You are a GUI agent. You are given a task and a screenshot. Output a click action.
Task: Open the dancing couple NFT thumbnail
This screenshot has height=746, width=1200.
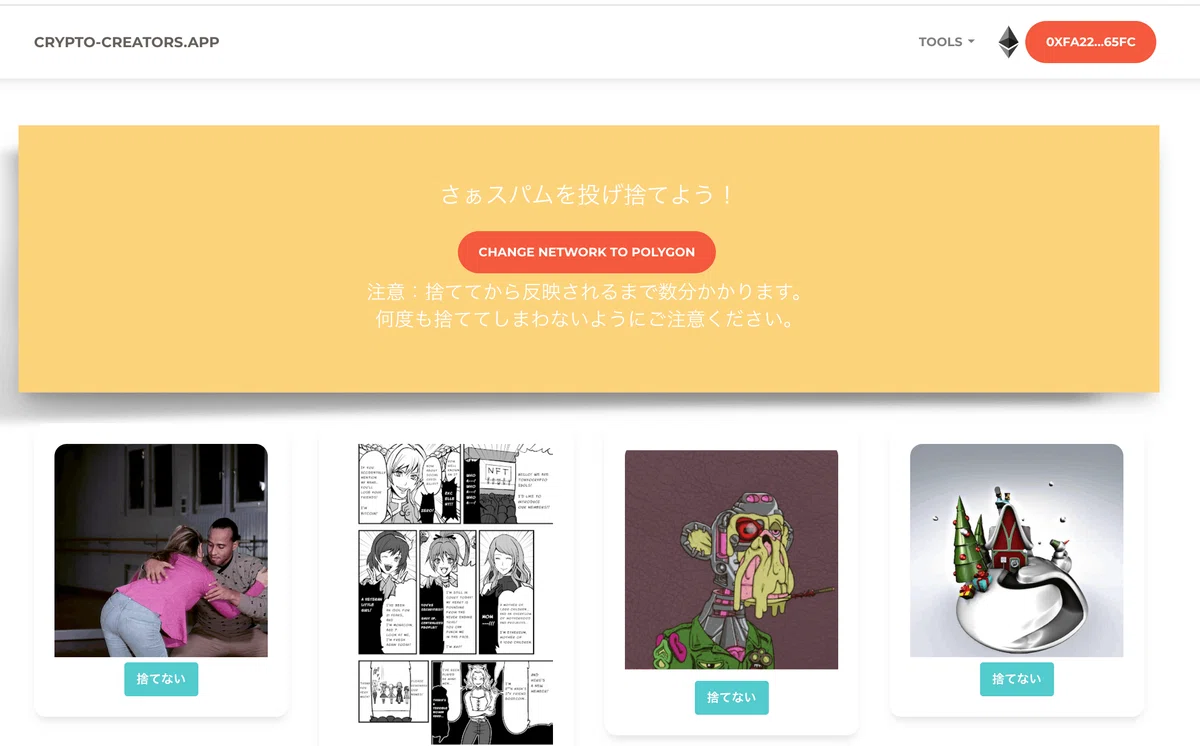[x=161, y=550]
